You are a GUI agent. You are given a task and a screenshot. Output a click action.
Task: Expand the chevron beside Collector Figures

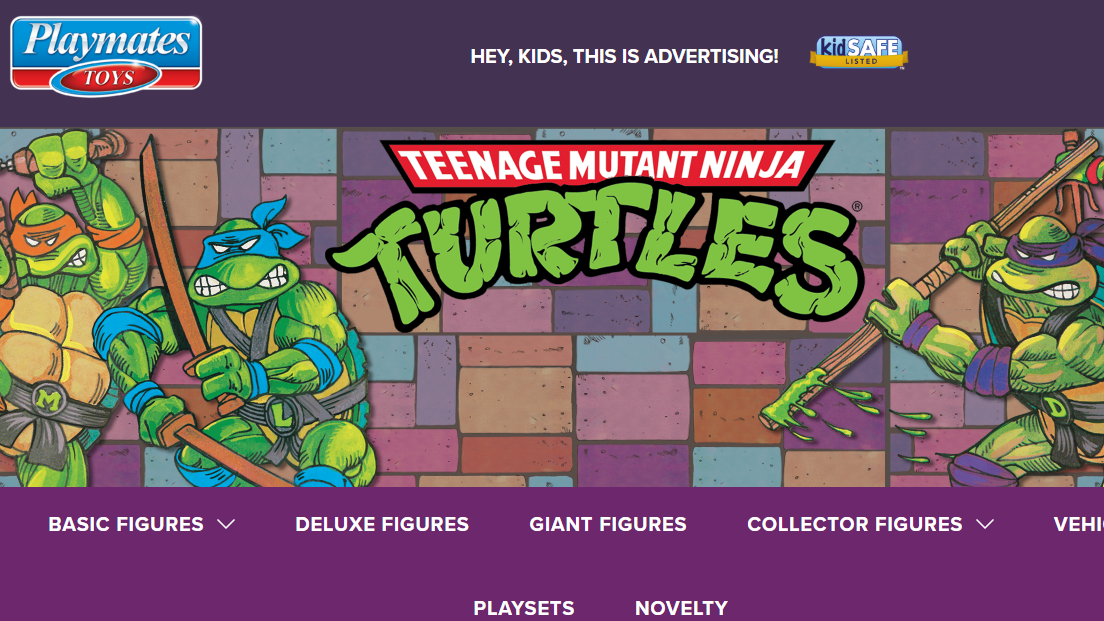click(985, 524)
